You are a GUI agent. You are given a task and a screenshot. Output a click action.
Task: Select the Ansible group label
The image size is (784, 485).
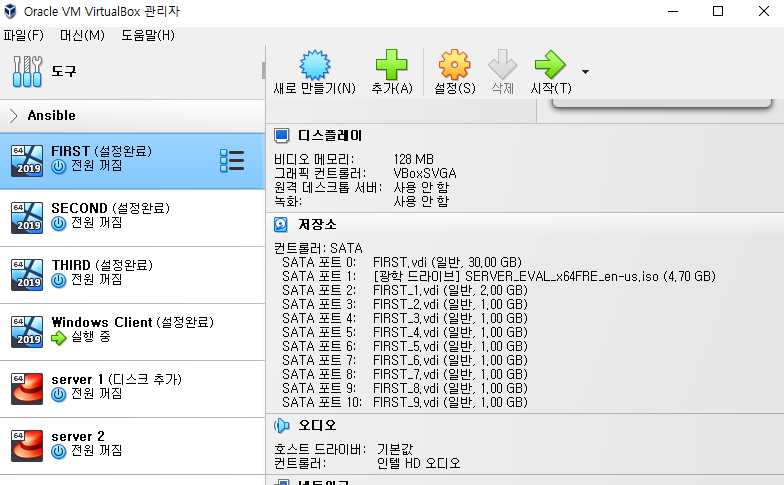click(52, 116)
